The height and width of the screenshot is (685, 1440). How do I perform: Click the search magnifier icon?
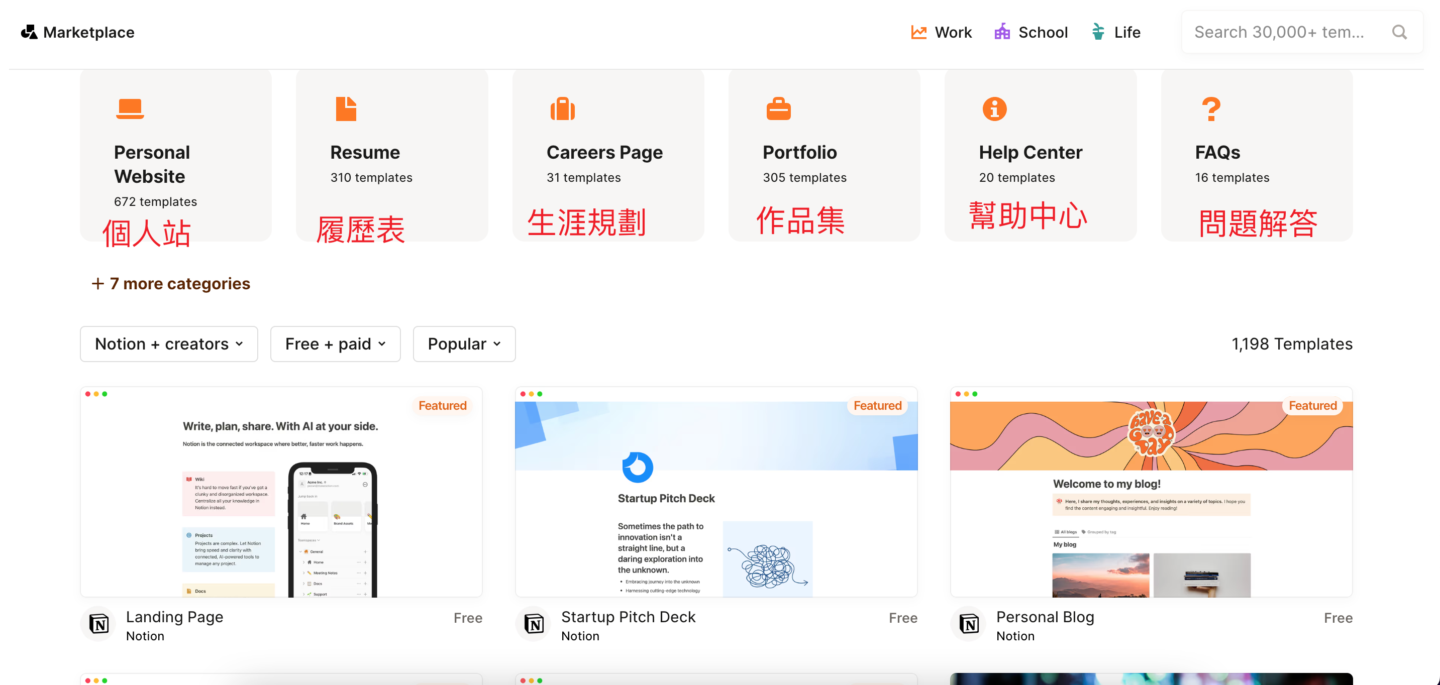(1400, 32)
